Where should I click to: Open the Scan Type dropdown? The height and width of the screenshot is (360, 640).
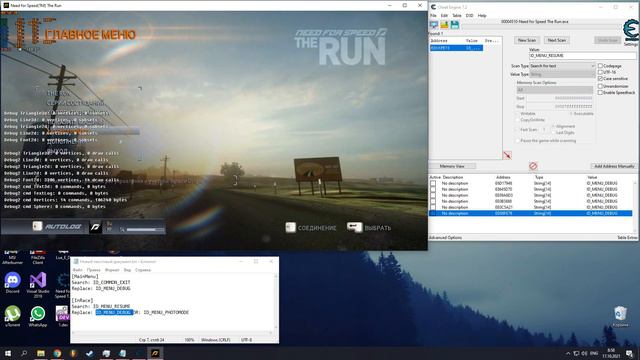click(x=562, y=66)
